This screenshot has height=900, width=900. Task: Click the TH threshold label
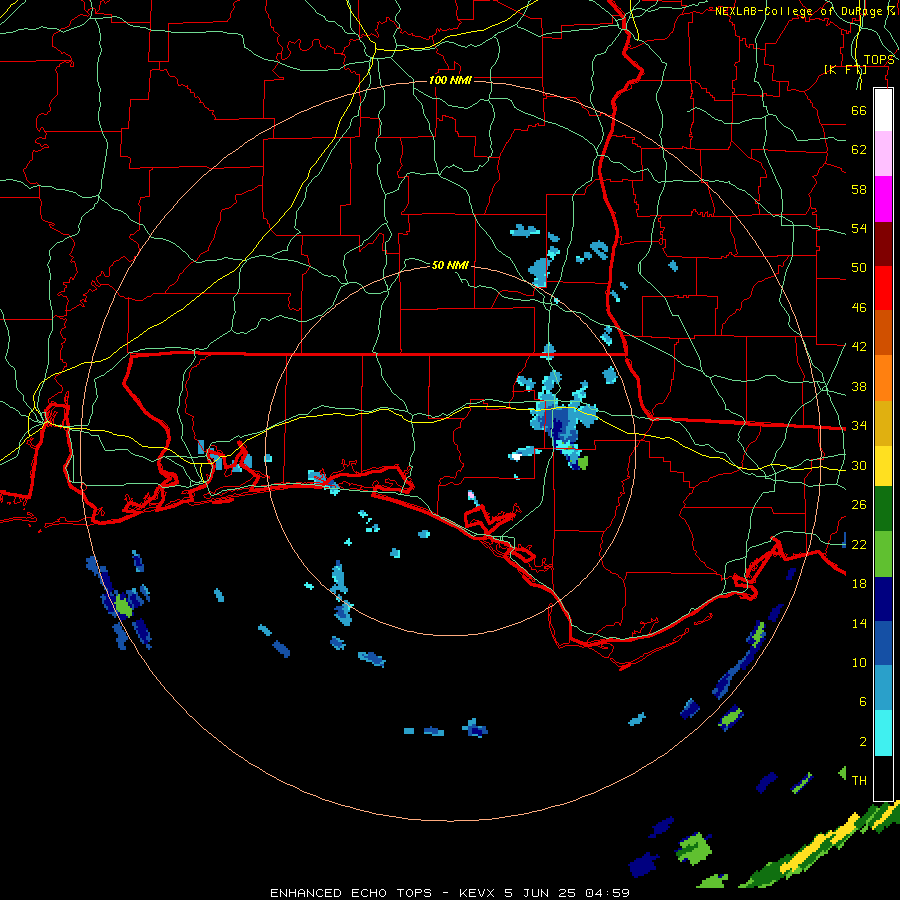[x=859, y=780]
